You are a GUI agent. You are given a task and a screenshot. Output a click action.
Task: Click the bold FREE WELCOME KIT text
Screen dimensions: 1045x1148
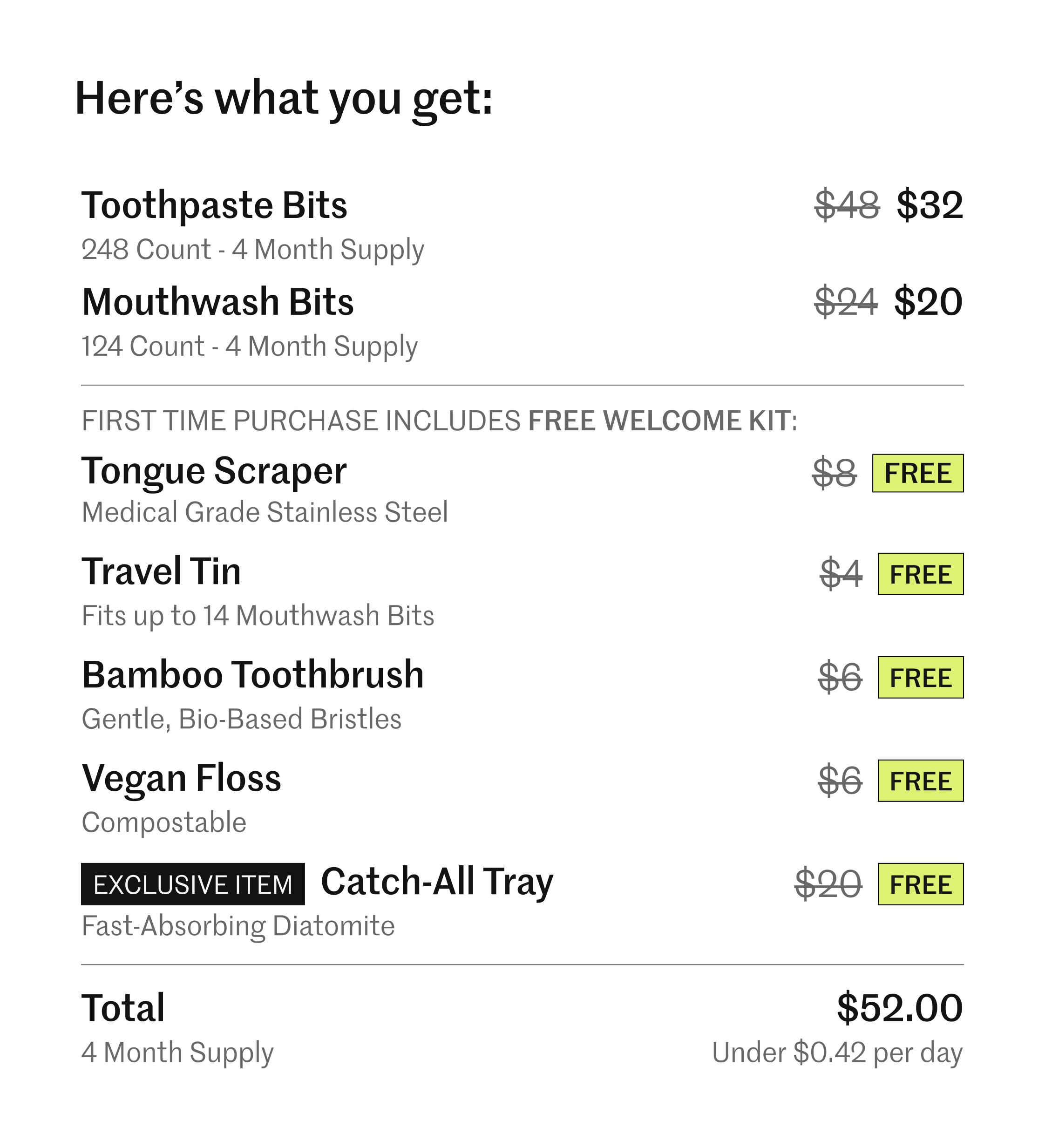[x=659, y=421]
